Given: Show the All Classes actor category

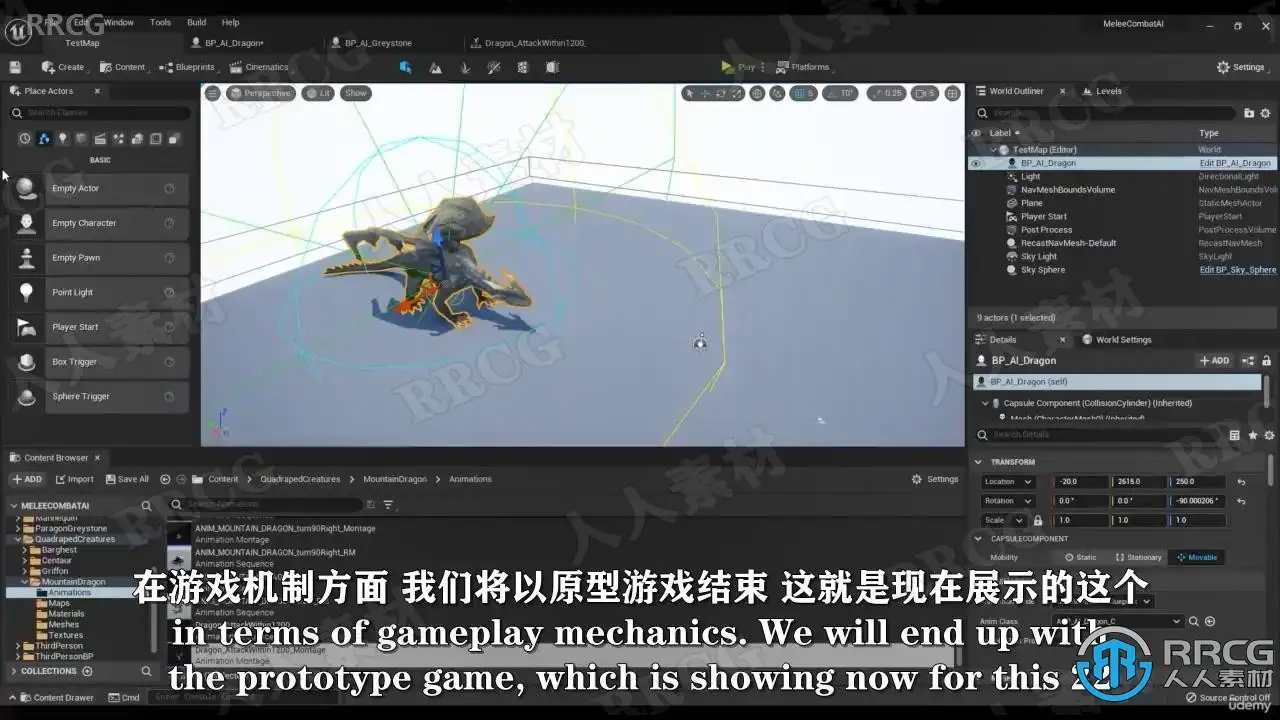Looking at the screenshot, I should (174, 139).
